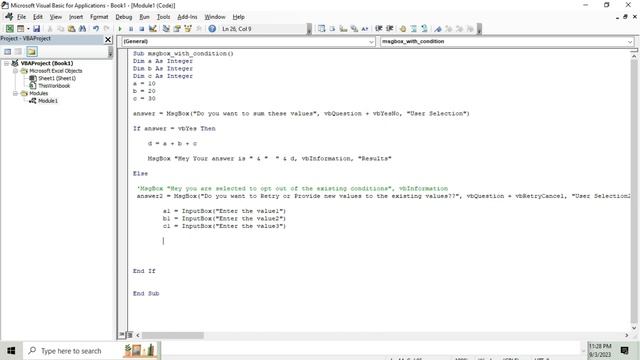Image resolution: width=640 pixels, height=360 pixels.
Task: Select Module1 in the project tree
Action: pos(48,101)
